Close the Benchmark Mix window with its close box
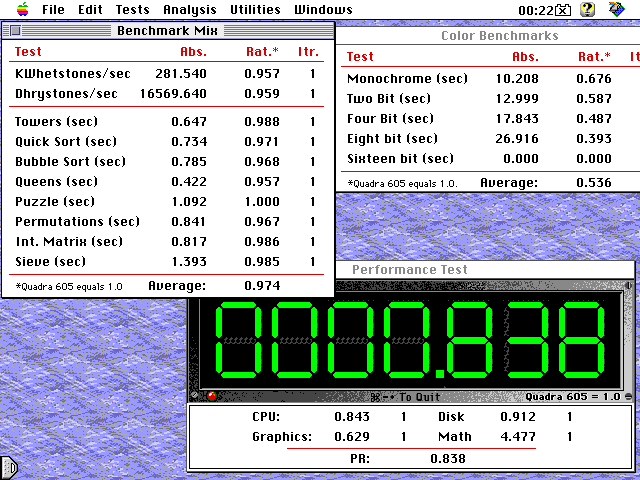The image size is (640, 480). point(15,30)
